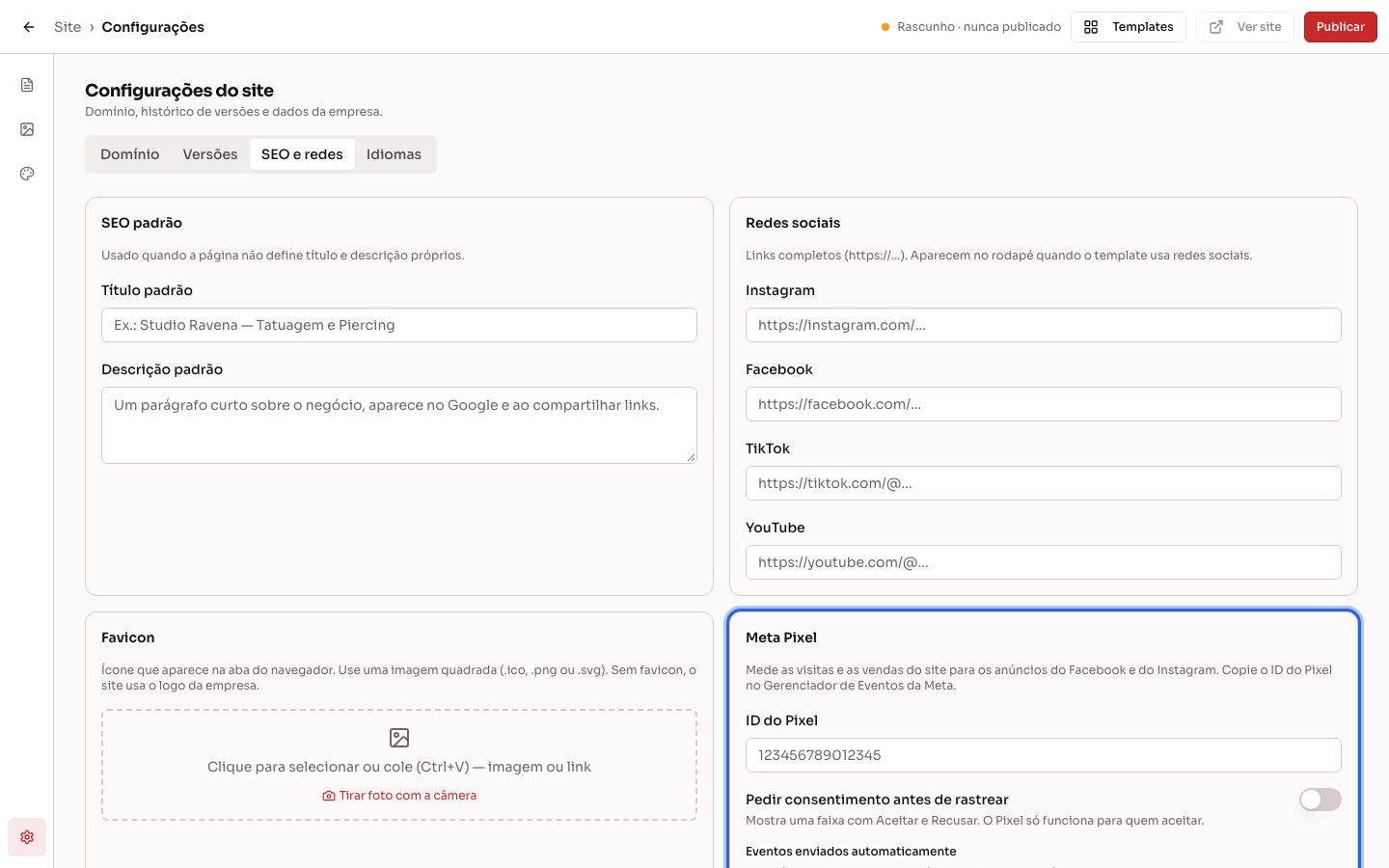This screenshot has width=1389, height=868.
Task: Open the media image icon in sidebar
Action: point(27,129)
